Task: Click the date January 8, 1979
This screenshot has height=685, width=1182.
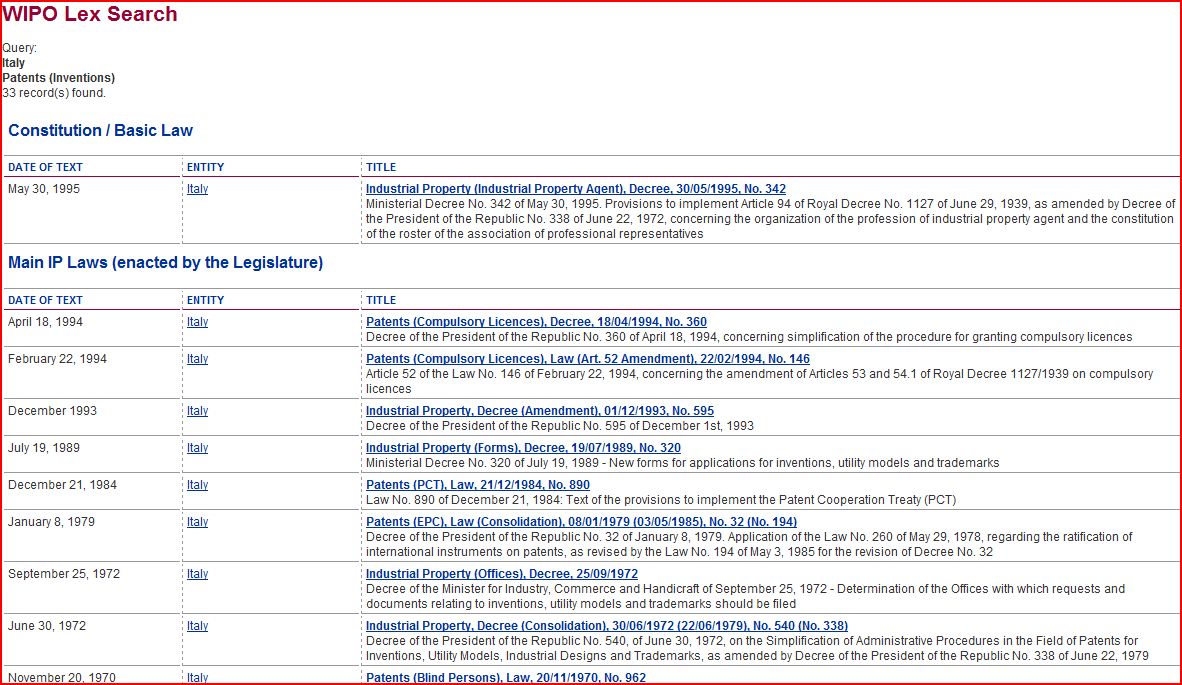Action: pyautogui.click(x=51, y=521)
